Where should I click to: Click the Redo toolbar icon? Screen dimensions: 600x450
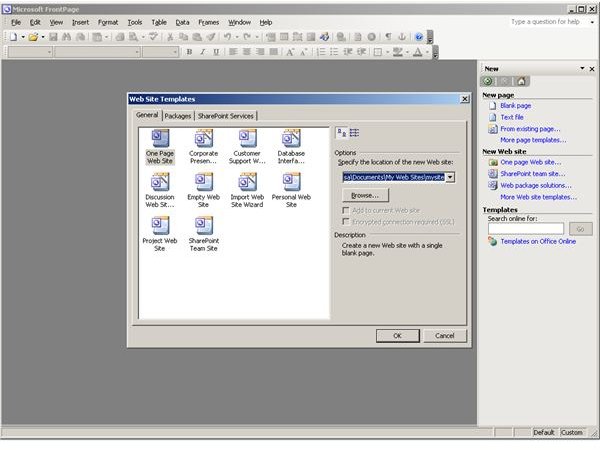click(247, 37)
